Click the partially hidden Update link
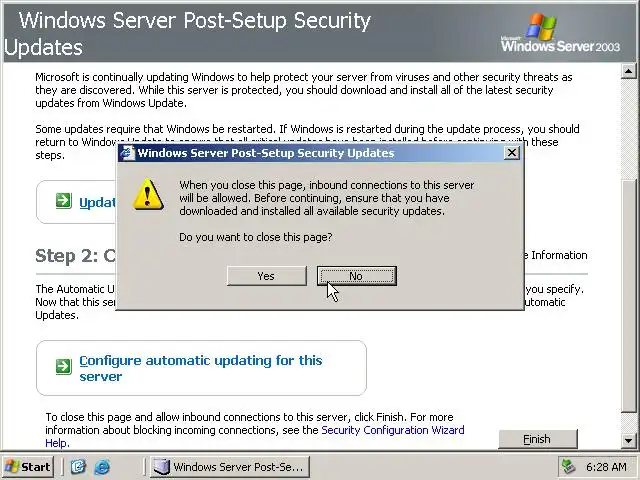 98,202
